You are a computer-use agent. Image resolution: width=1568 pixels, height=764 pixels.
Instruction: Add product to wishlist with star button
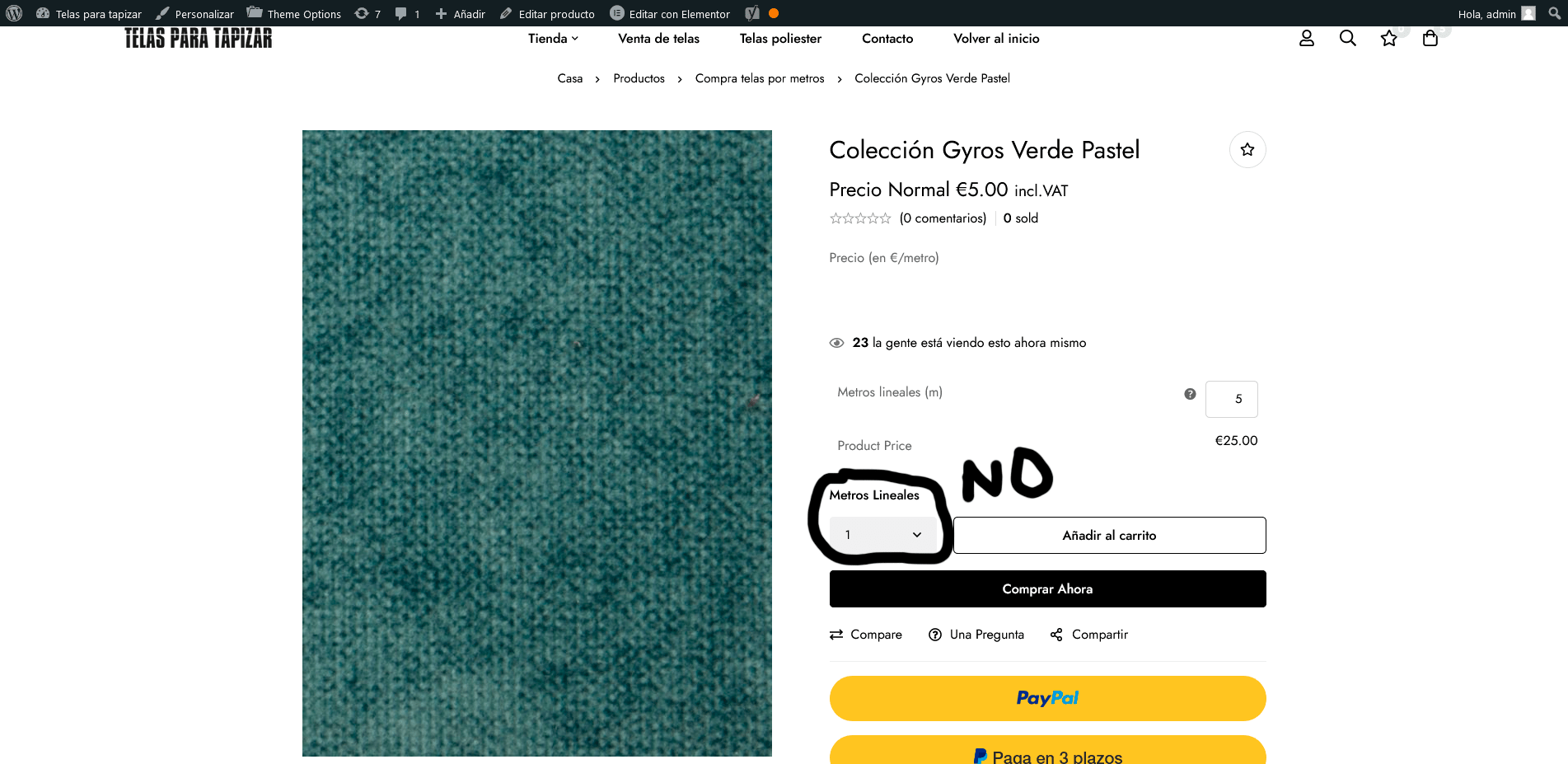pos(1247,150)
